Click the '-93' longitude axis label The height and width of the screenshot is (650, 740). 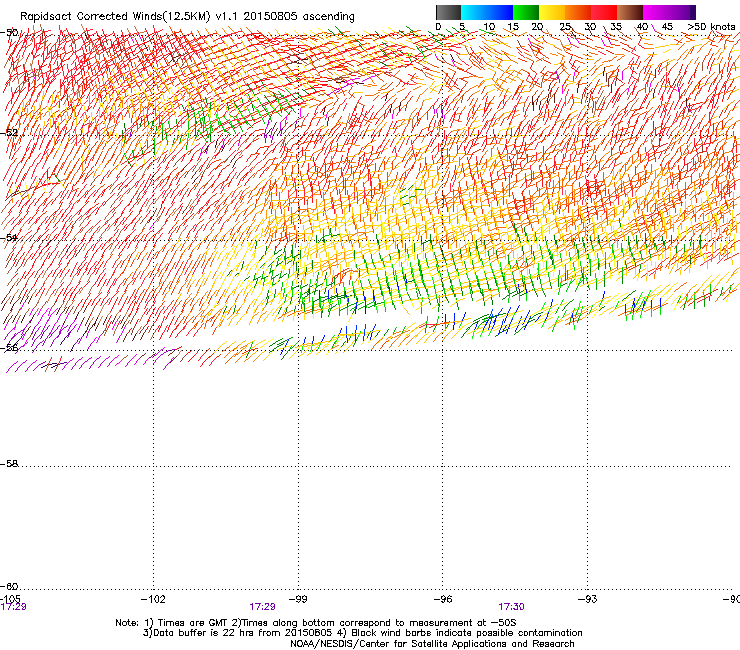(587, 599)
